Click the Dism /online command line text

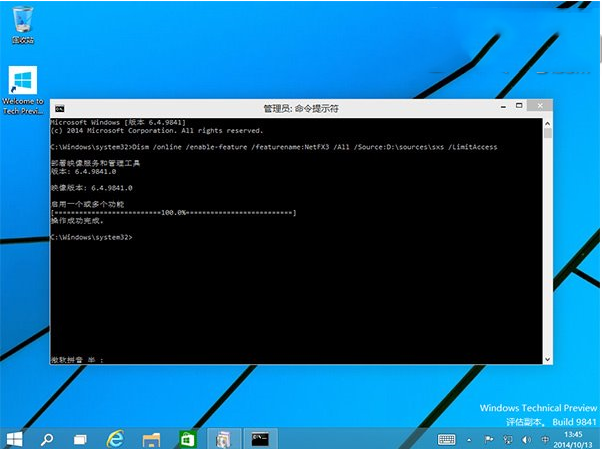point(314,147)
